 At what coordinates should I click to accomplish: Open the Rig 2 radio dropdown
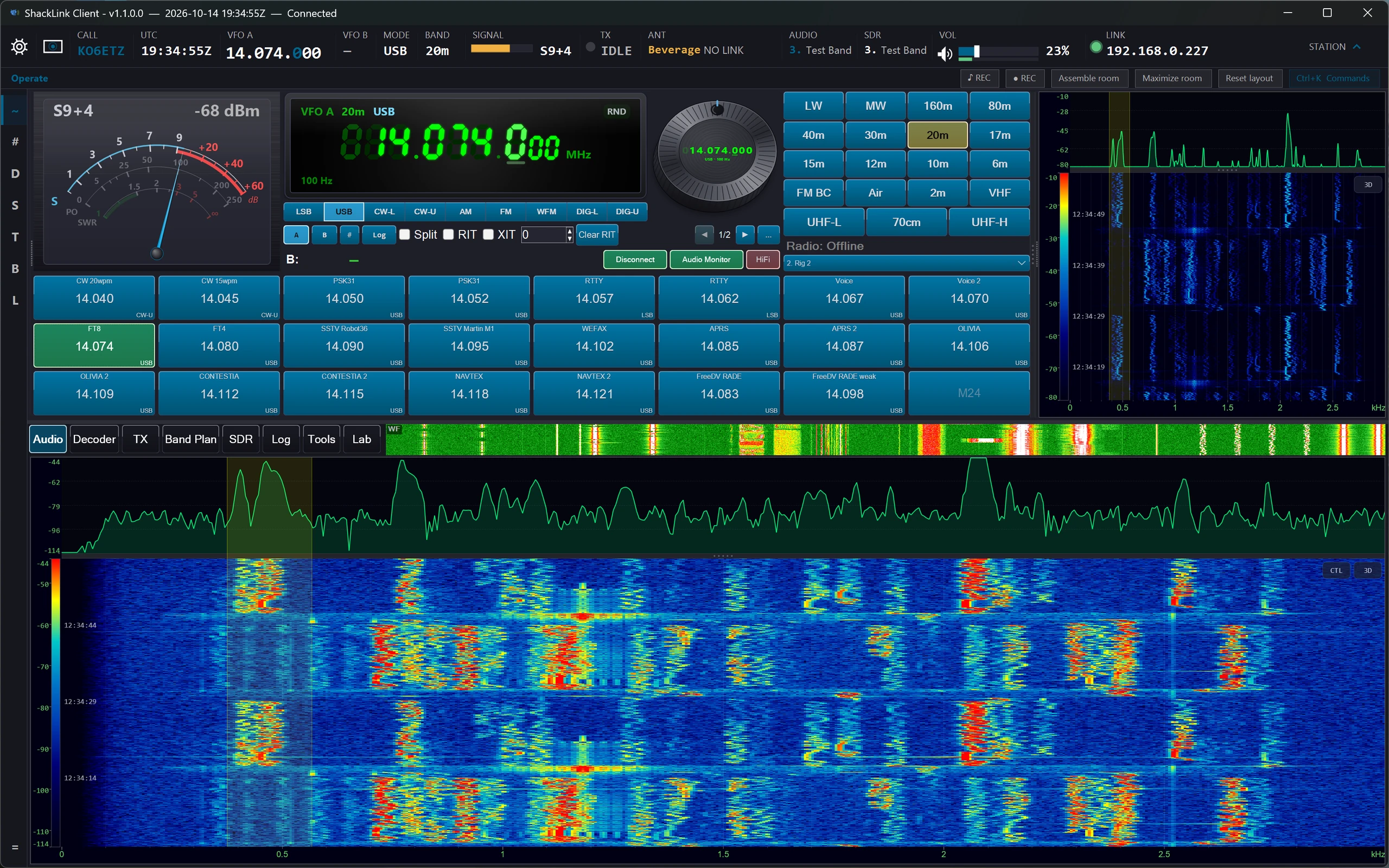[x=906, y=263]
